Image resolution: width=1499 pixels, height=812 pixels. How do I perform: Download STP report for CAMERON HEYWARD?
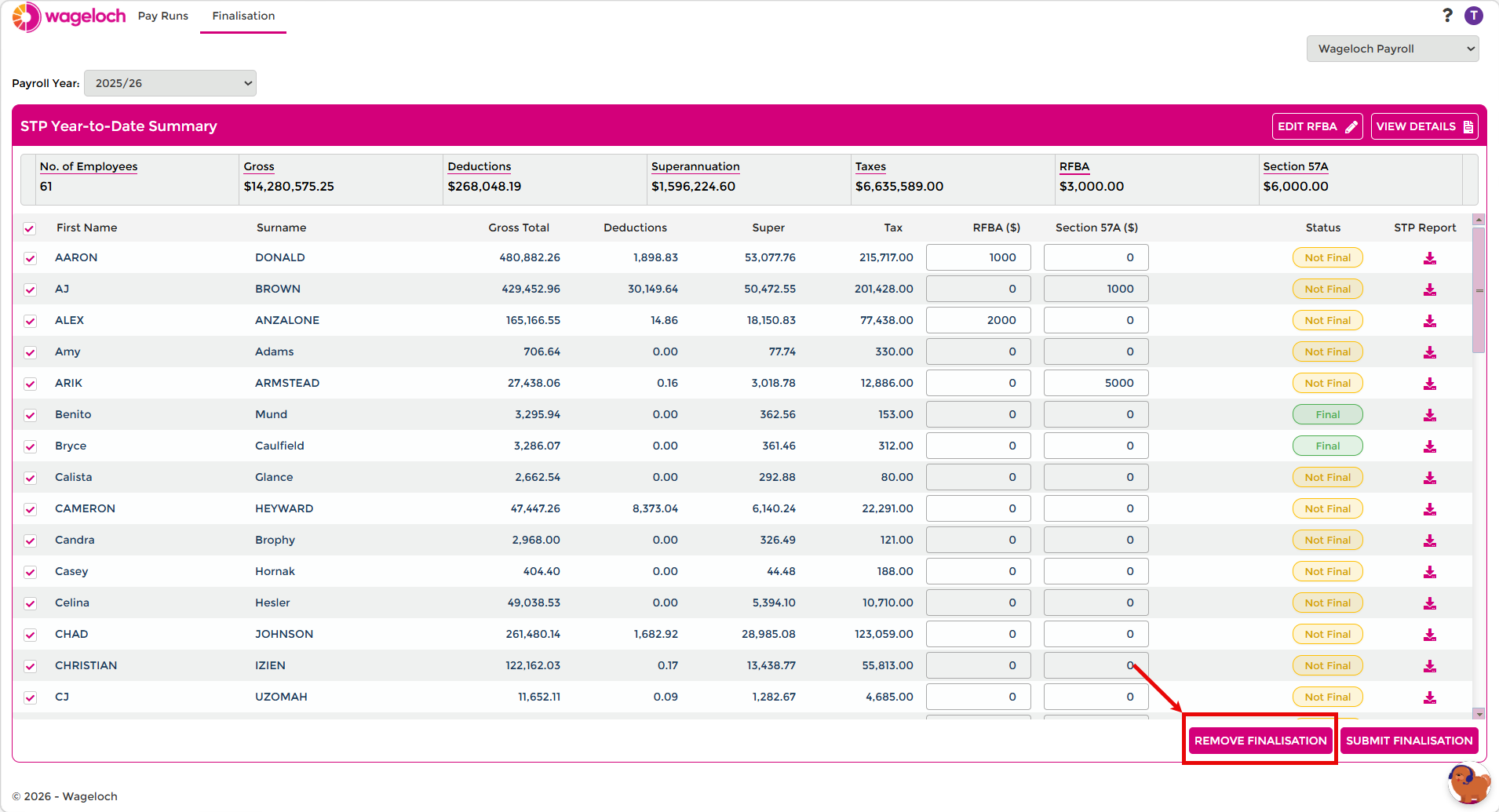(1430, 509)
